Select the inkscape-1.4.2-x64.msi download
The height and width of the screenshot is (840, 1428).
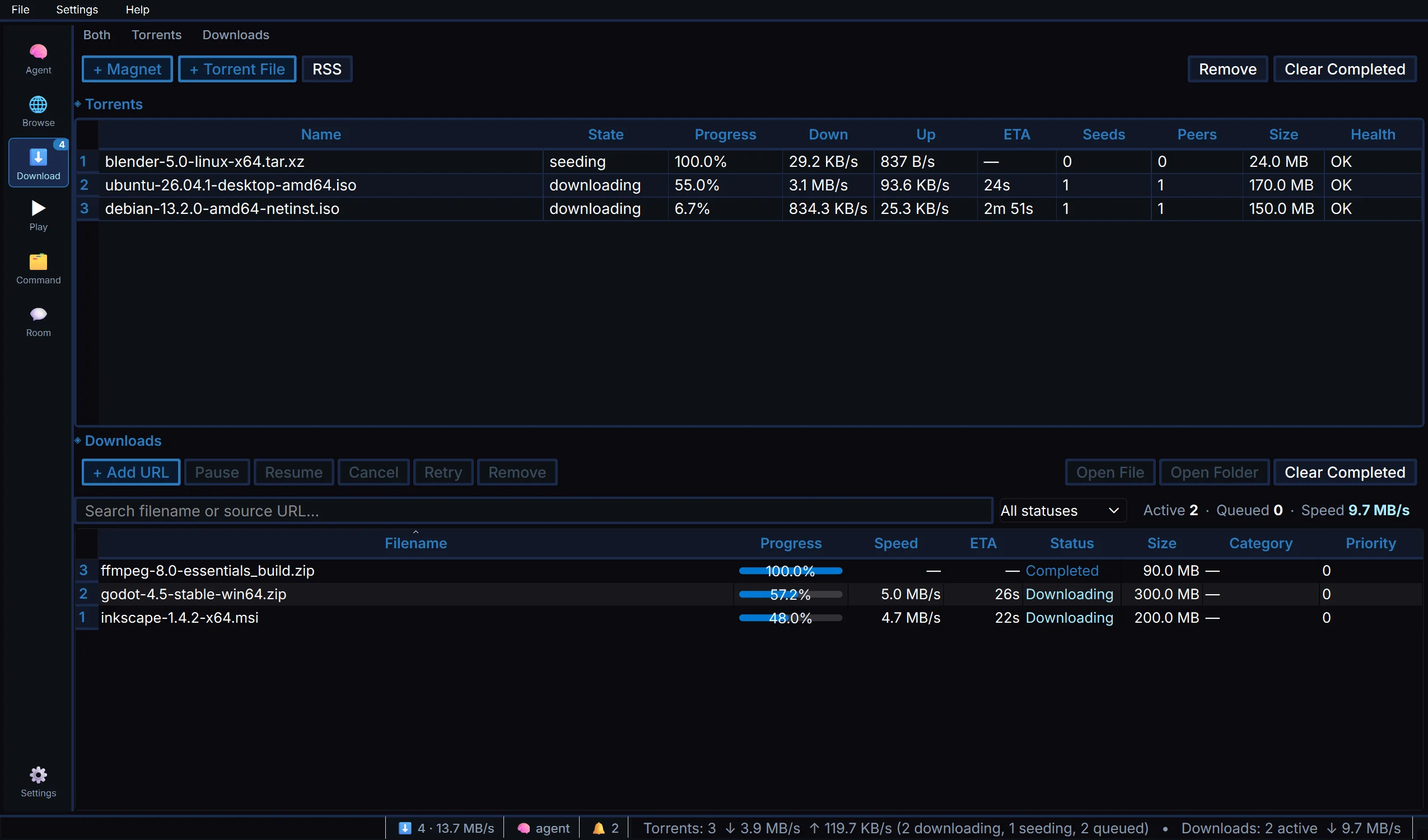pos(749,618)
